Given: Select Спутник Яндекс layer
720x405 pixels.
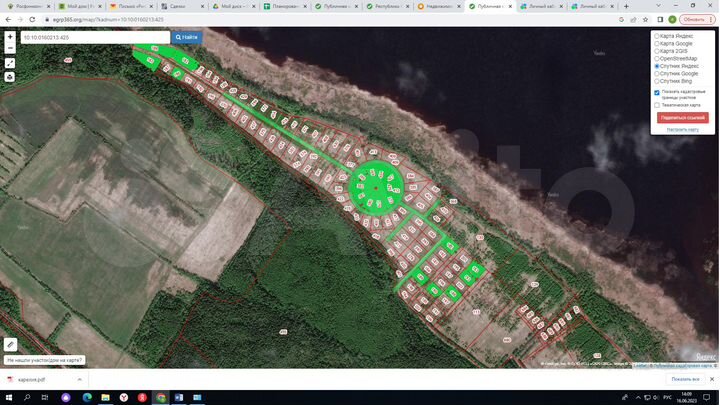Looking at the screenshot, I should point(657,66).
